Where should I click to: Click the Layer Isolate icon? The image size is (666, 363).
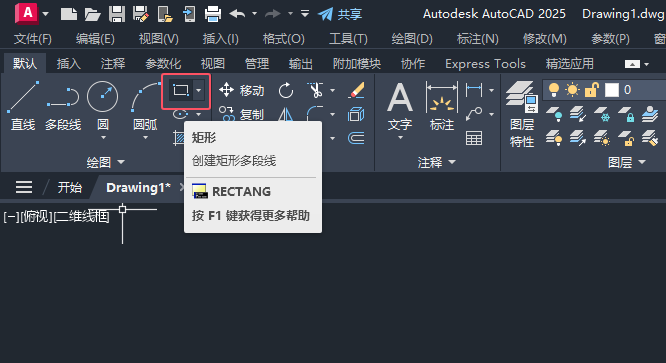click(578, 114)
